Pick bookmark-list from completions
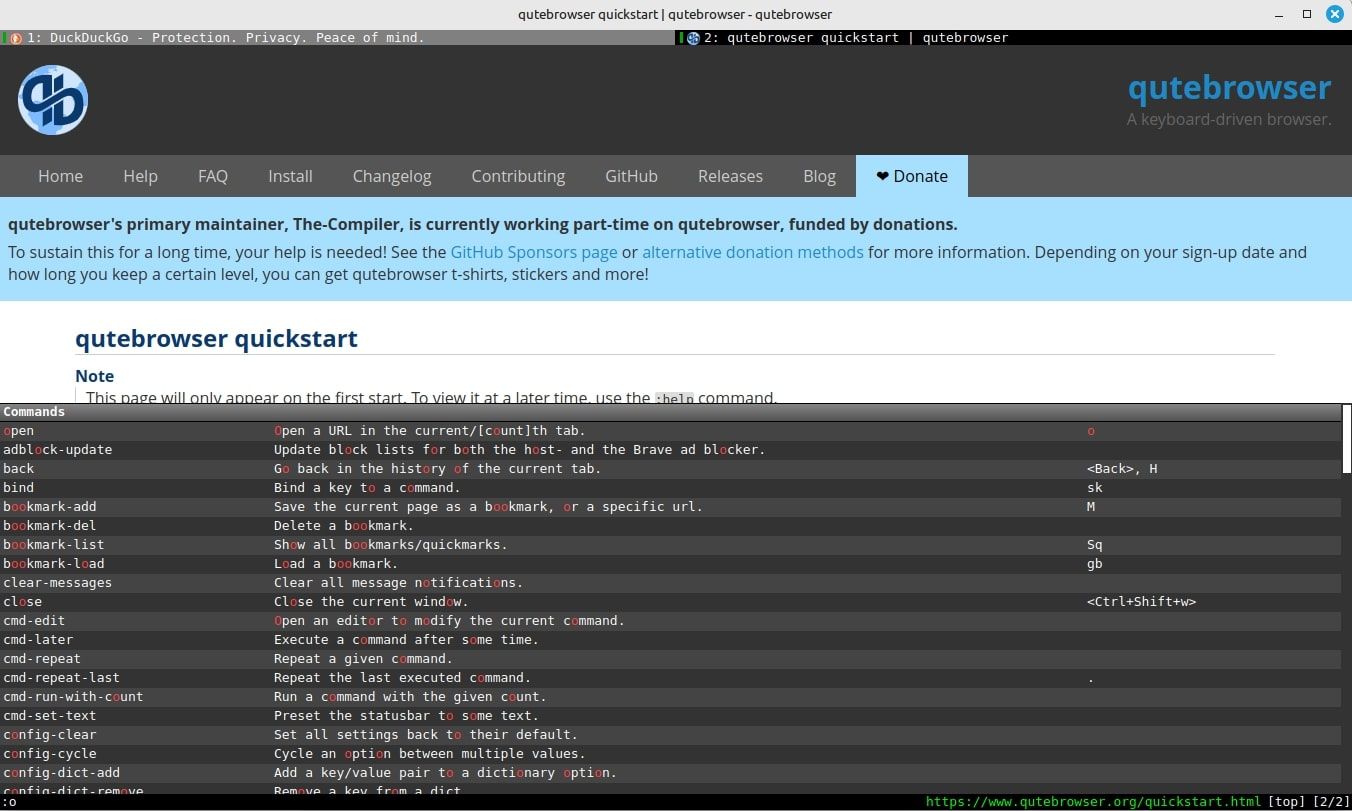The height and width of the screenshot is (811, 1352). pyautogui.click(x=670, y=545)
